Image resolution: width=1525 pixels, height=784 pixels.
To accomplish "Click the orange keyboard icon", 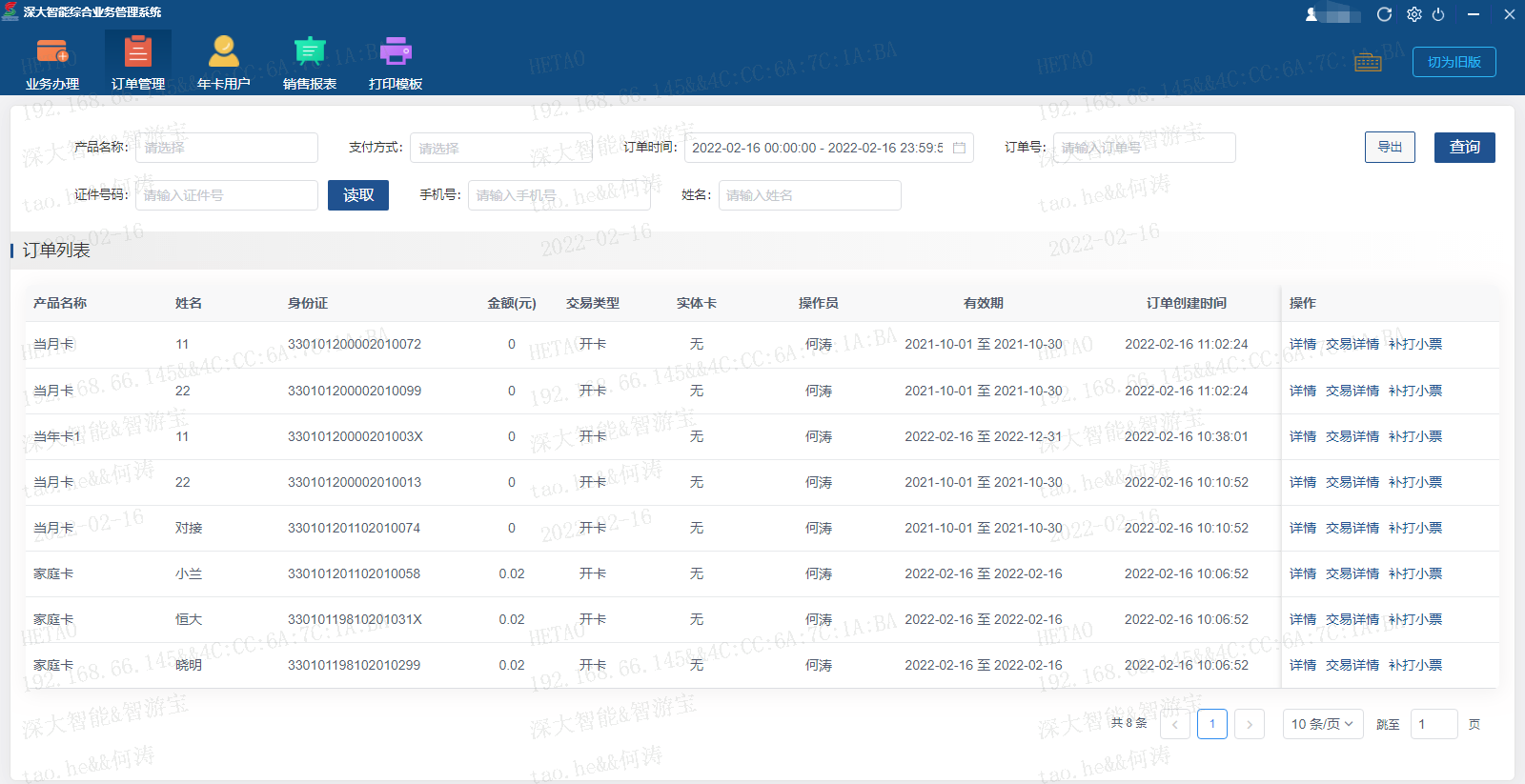I will point(1368,63).
